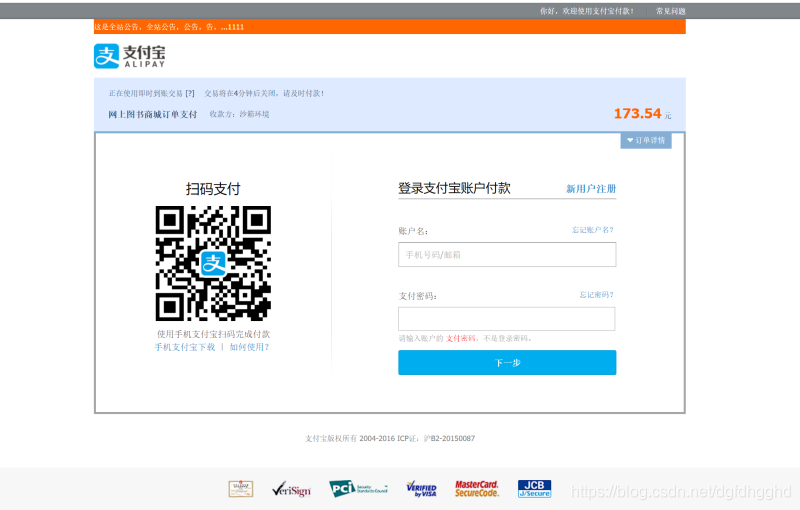The width and height of the screenshot is (800, 510).
Task: Click the Verified by VISA logo
Action: point(421,489)
